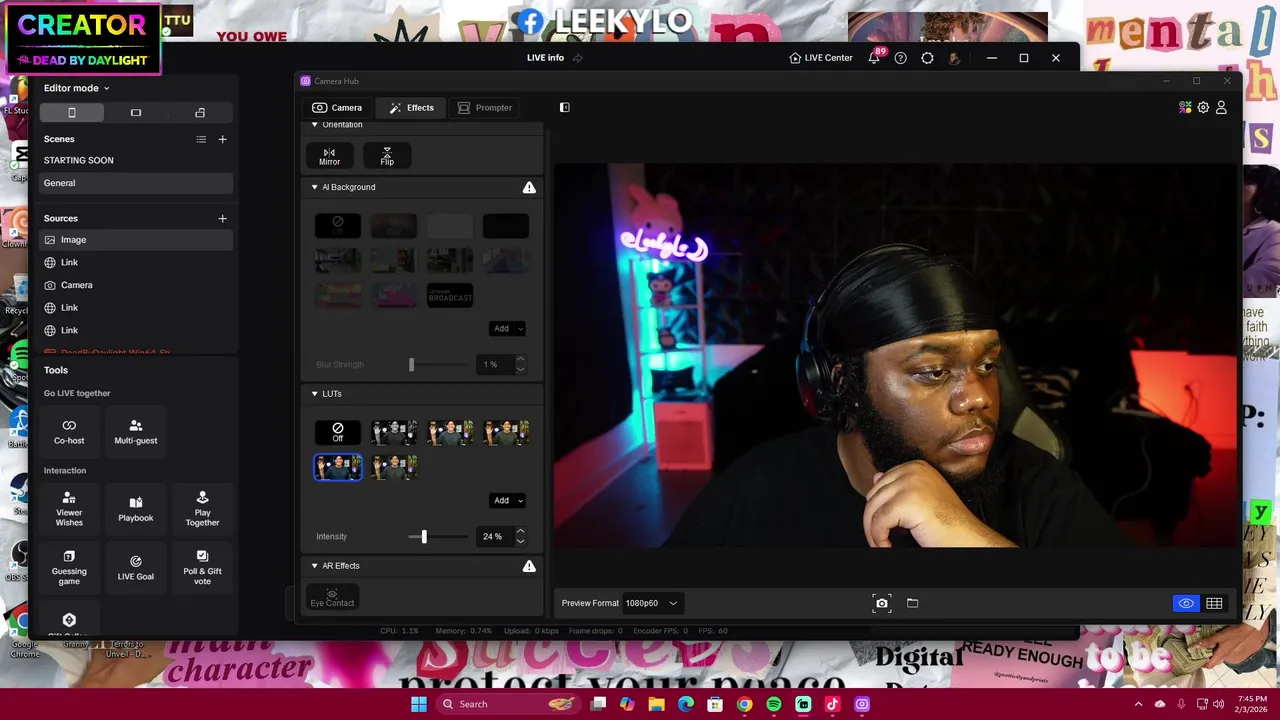Toggle the Eye Contact AR effect

332,598
